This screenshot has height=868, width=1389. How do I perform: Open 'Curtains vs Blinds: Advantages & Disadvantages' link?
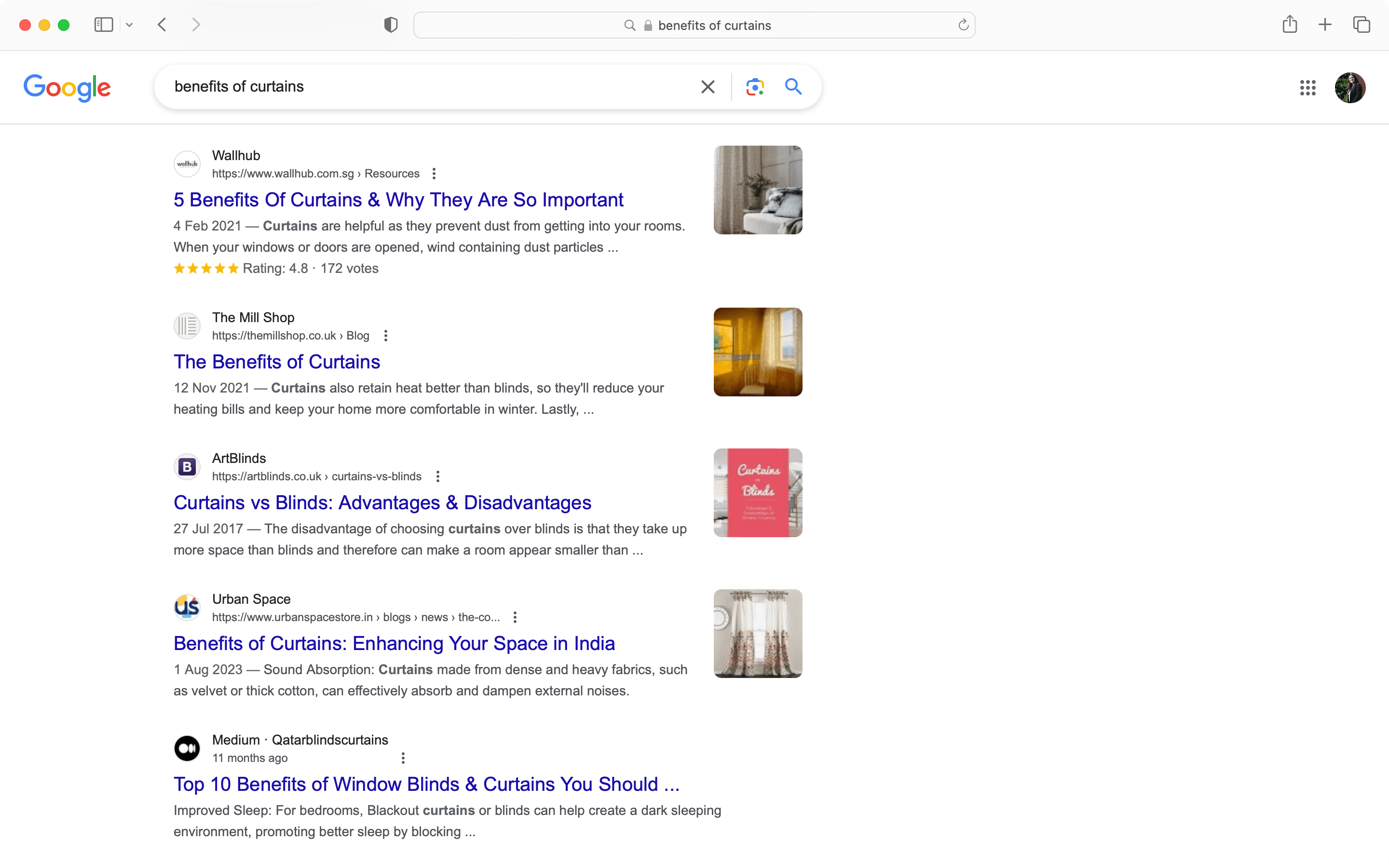coord(382,502)
